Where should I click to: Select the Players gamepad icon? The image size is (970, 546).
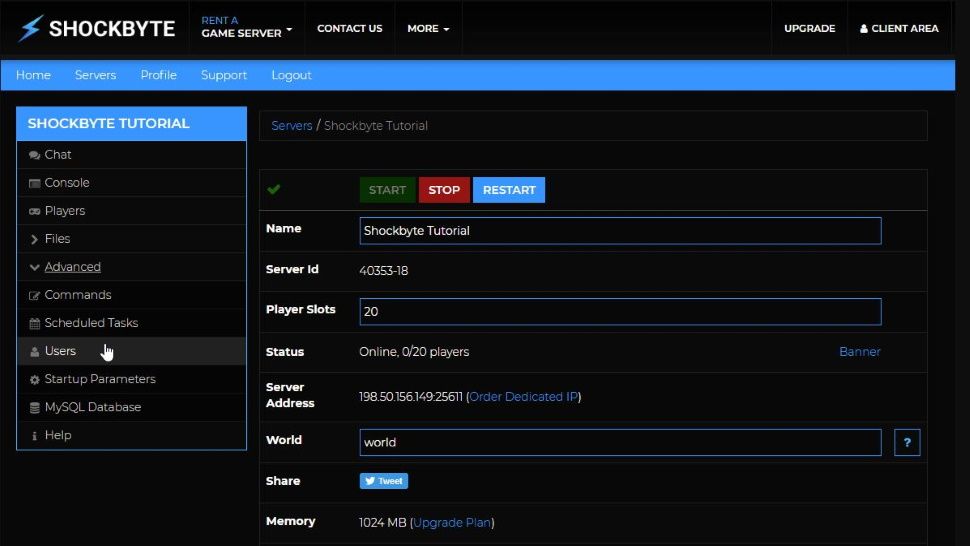pos(35,211)
